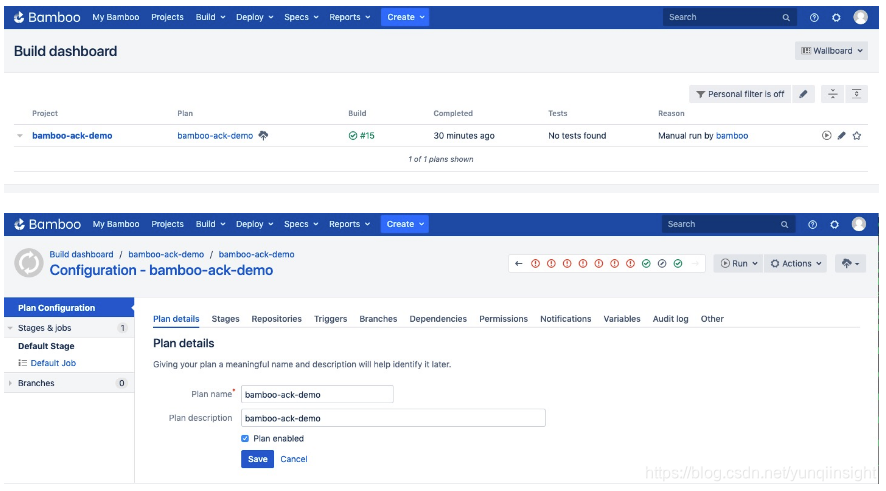Open the Actions dropdown menu
886x491 pixels.
tap(796, 263)
